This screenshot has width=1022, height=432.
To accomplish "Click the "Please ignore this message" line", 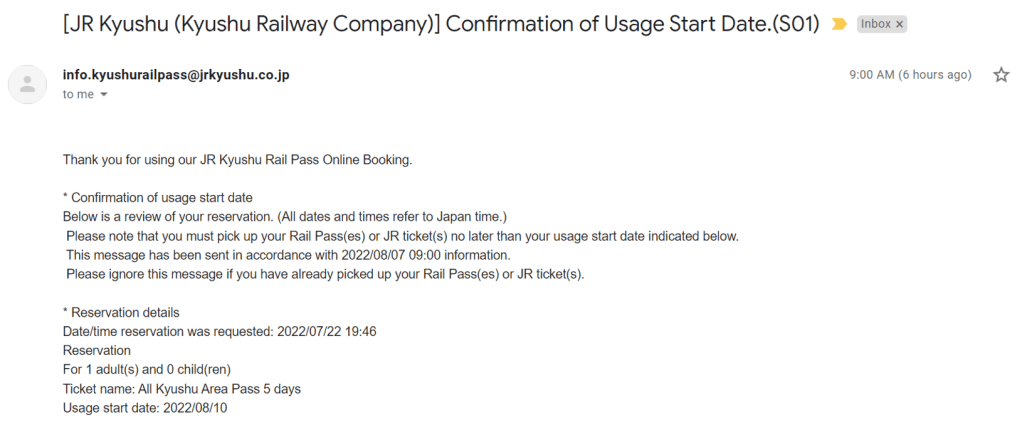I will tap(325, 274).
